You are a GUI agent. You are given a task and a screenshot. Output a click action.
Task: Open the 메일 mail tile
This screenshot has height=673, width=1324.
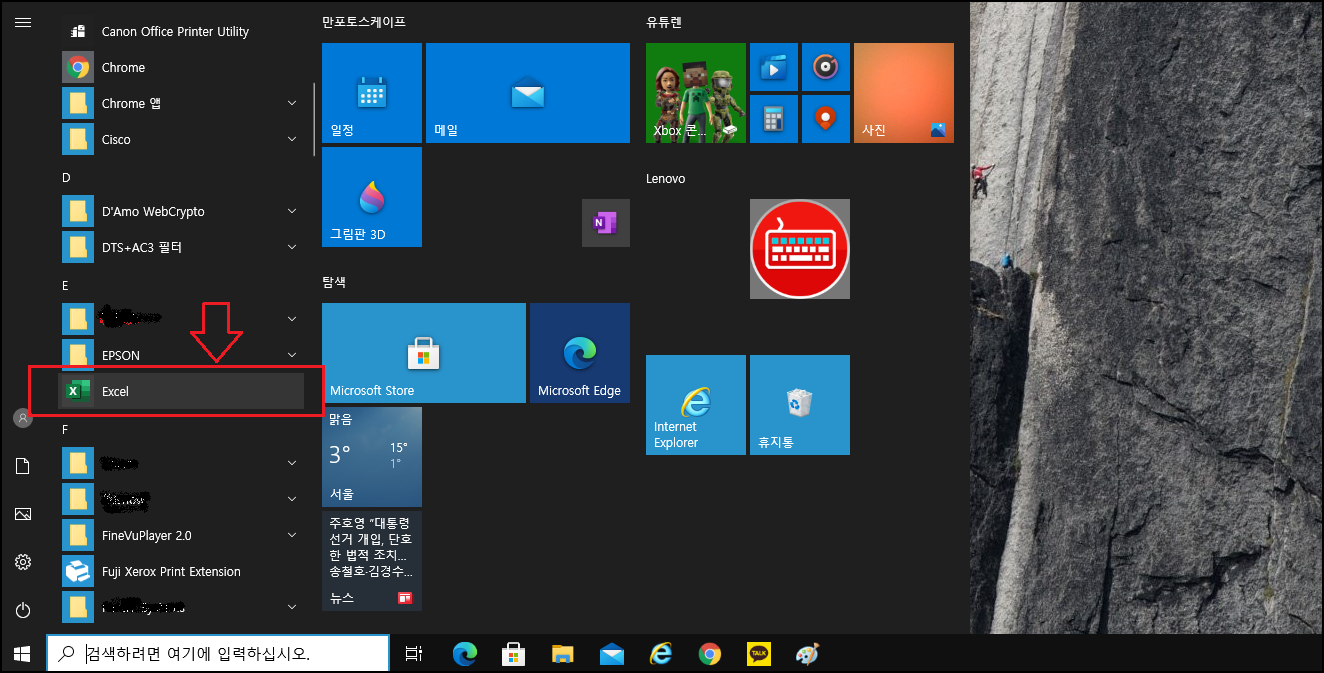(528, 93)
